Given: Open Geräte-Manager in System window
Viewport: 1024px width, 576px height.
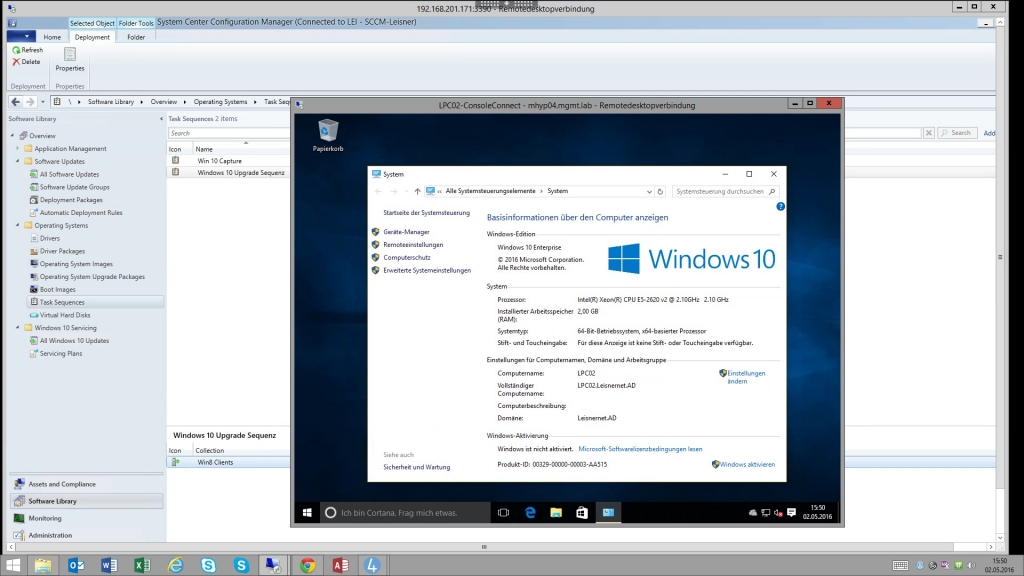Looking at the screenshot, I should pos(406,232).
